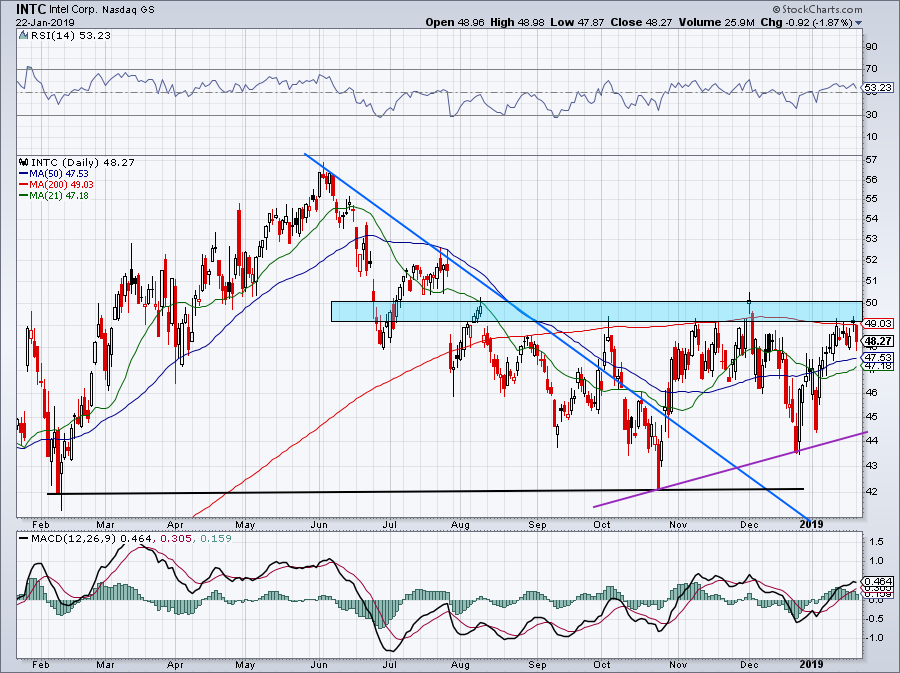Click Feb on the MACD panel date axis

pos(40,666)
